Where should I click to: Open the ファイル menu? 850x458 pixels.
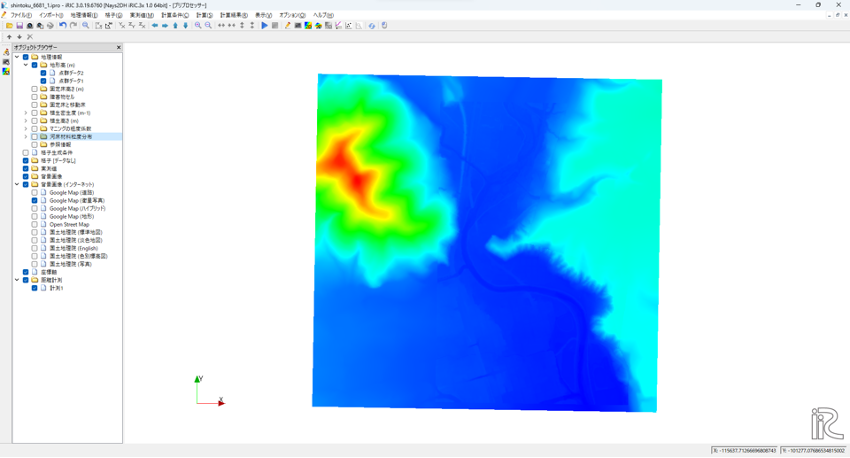tap(21, 15)
